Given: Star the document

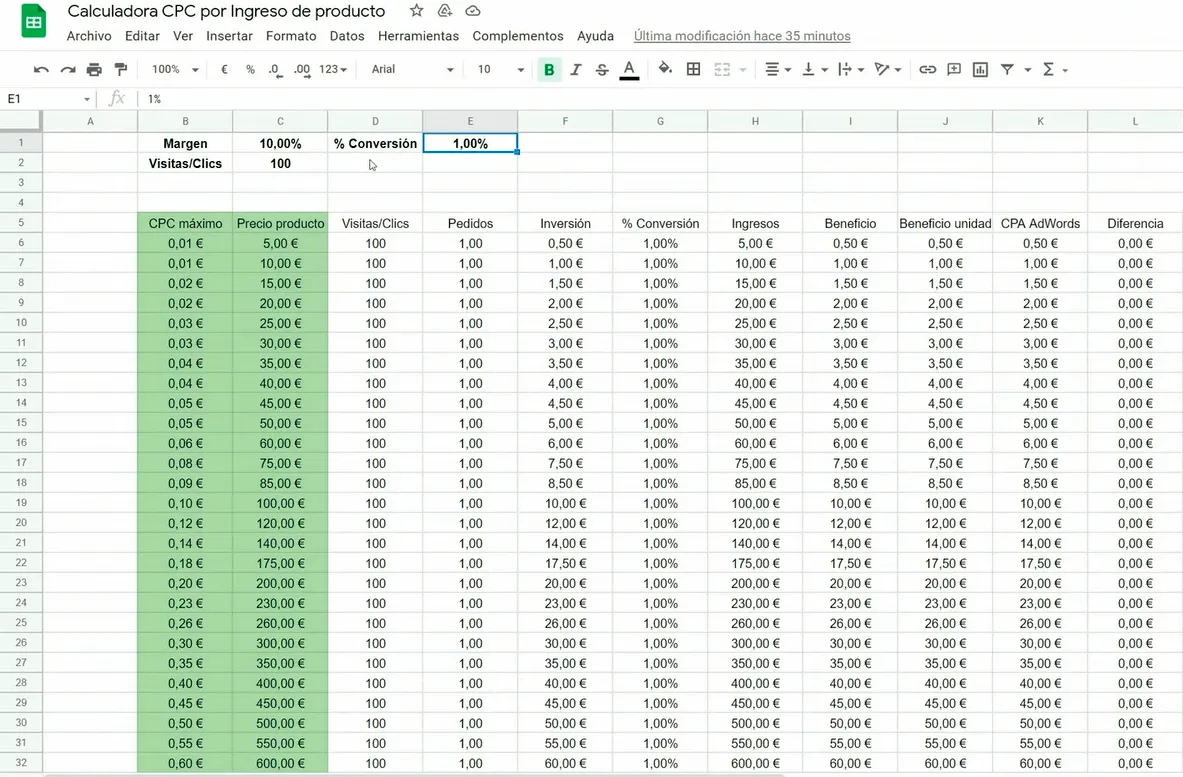Looking at the screenshot, I should click(416, 11).
